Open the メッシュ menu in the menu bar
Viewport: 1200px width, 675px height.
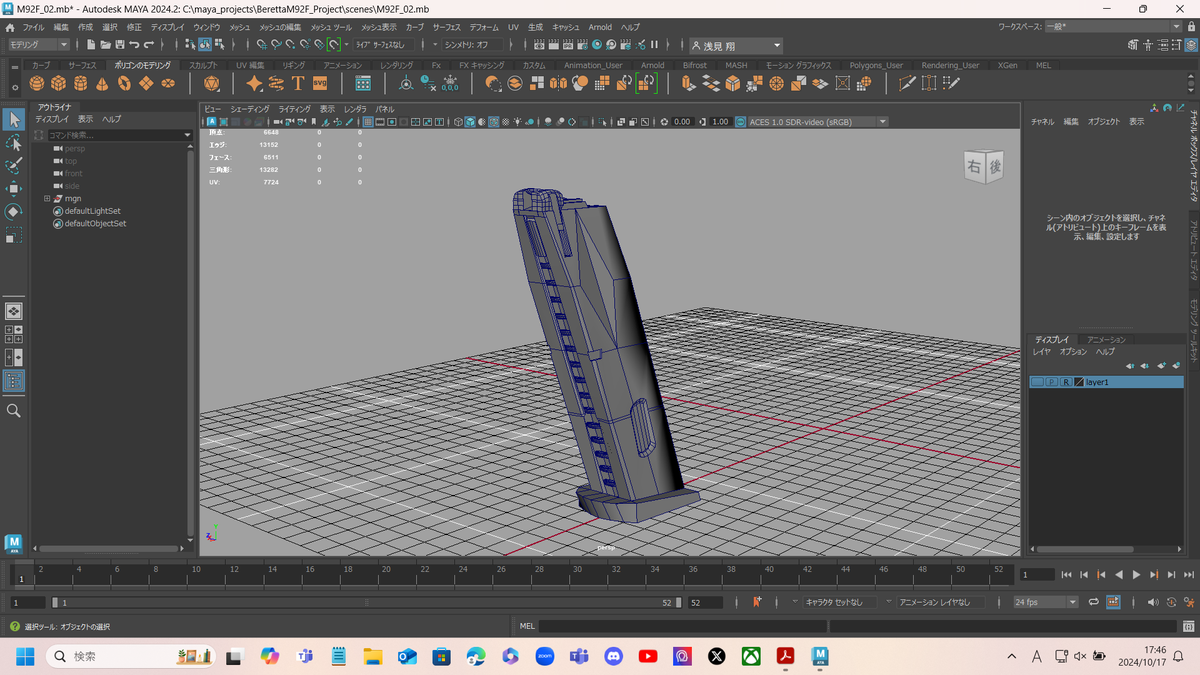(x=240, y=27)
